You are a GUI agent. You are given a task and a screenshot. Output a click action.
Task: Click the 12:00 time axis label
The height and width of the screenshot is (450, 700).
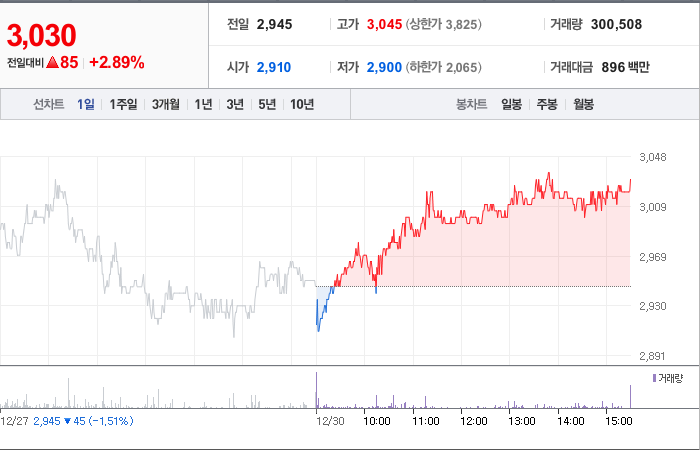pyautogui.click(x=474, y=421)
